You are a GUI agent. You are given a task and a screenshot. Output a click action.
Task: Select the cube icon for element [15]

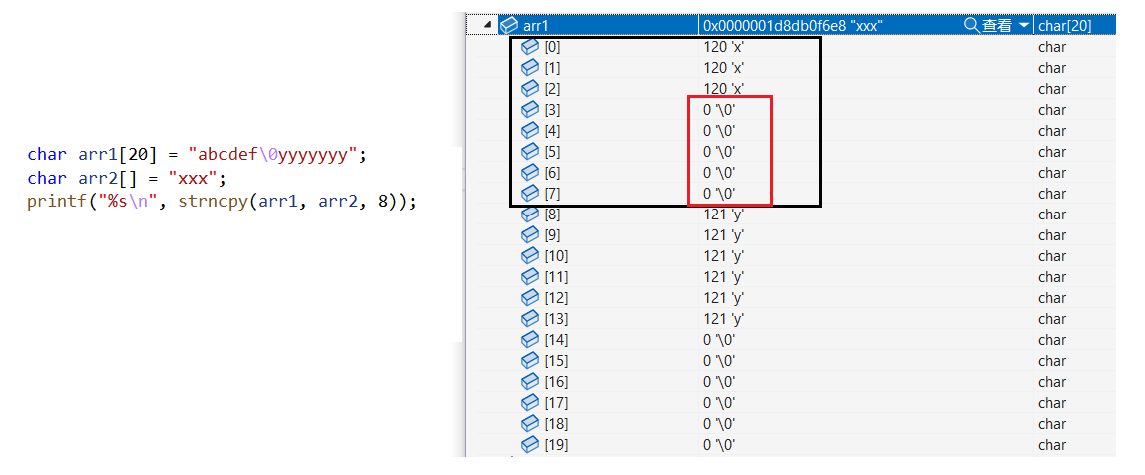(x=530, y=361)
